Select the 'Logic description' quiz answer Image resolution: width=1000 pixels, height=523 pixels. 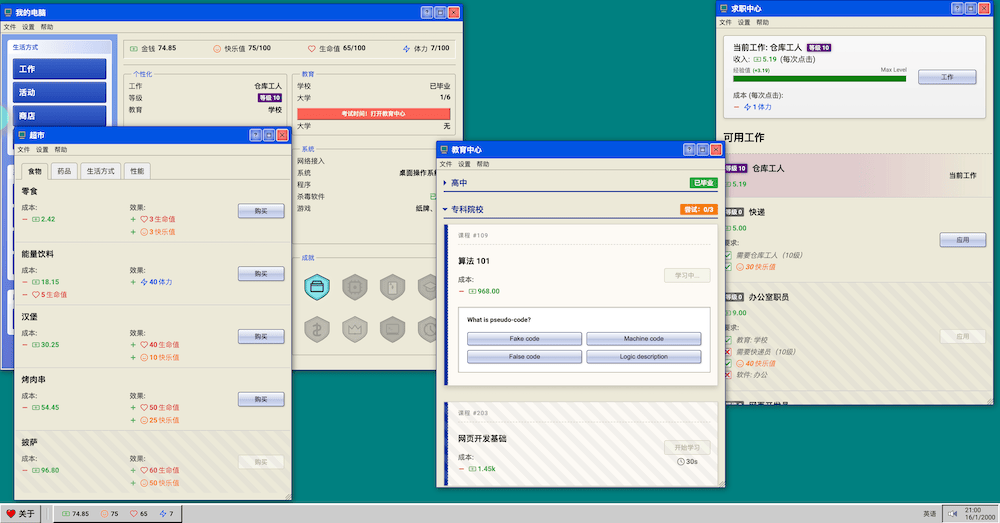(x=643, y=356)
